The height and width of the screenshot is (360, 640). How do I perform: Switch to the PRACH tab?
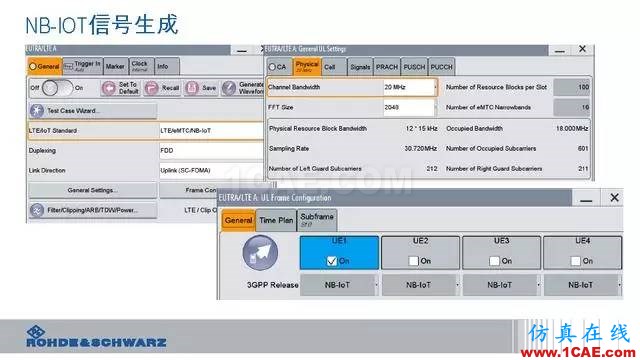pyautogui.click(x=387, y=67)
